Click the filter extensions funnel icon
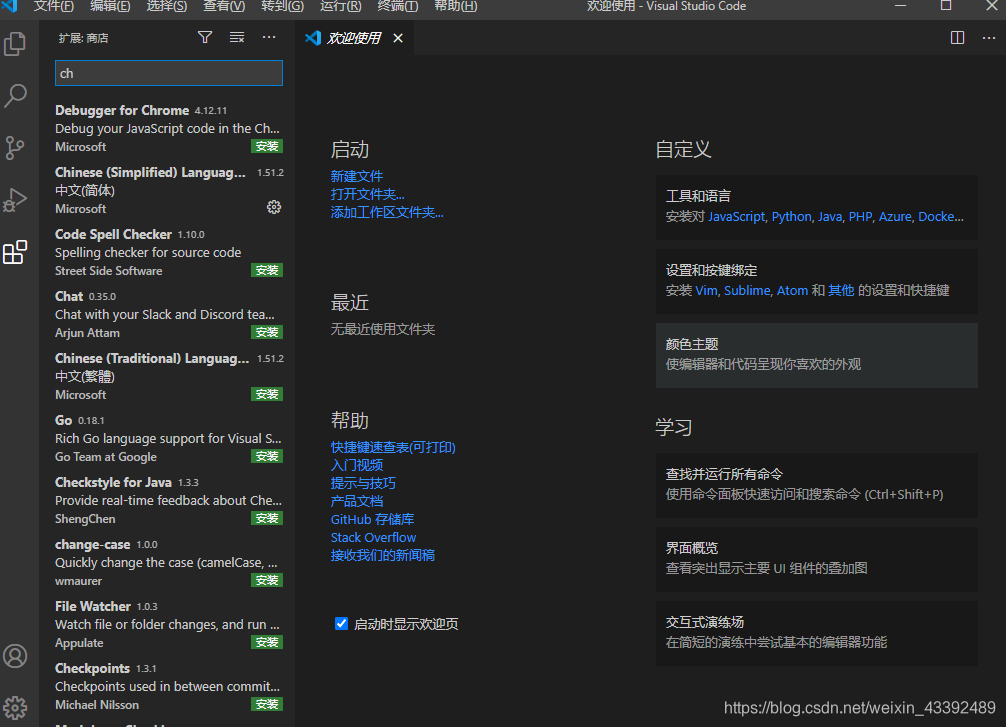 pos(205,37)
